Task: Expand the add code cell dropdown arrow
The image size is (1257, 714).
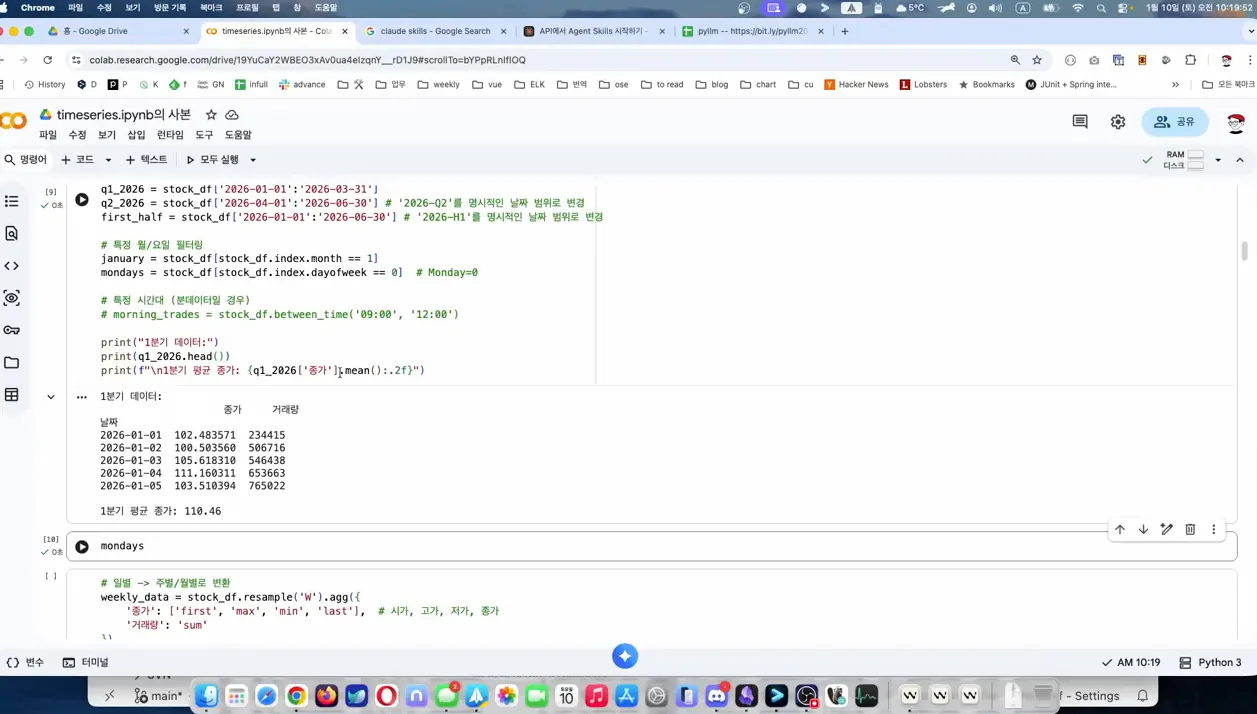Action: (x=108, y=160)
